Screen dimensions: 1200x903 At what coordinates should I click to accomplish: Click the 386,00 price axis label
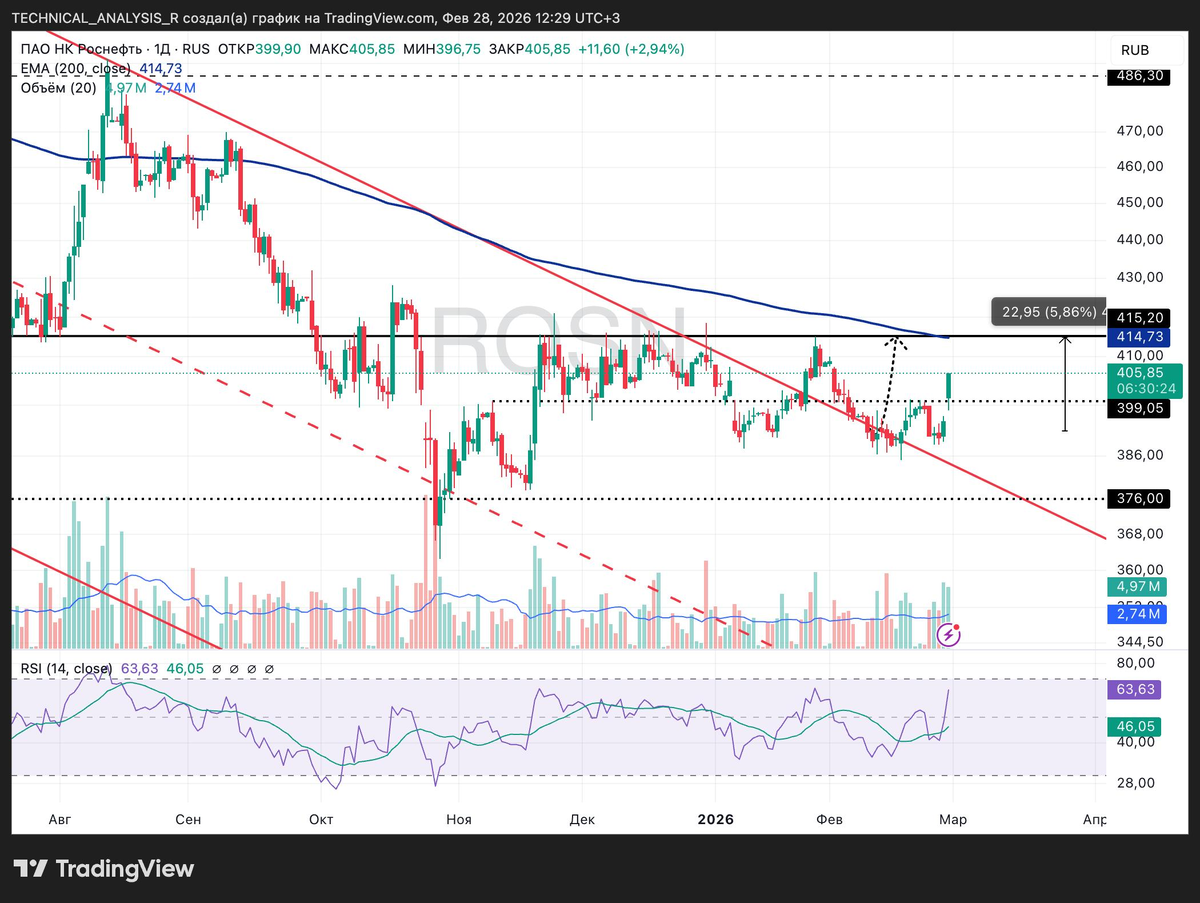1139,454
